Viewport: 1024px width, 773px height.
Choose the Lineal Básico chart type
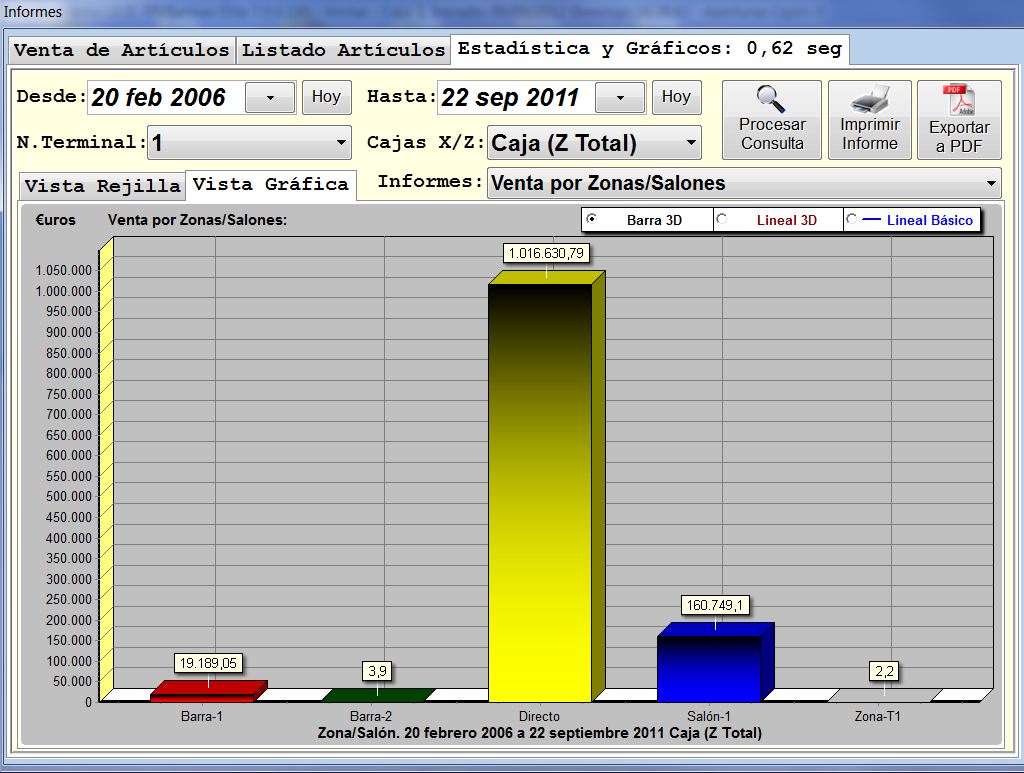(x=851, y=219)
